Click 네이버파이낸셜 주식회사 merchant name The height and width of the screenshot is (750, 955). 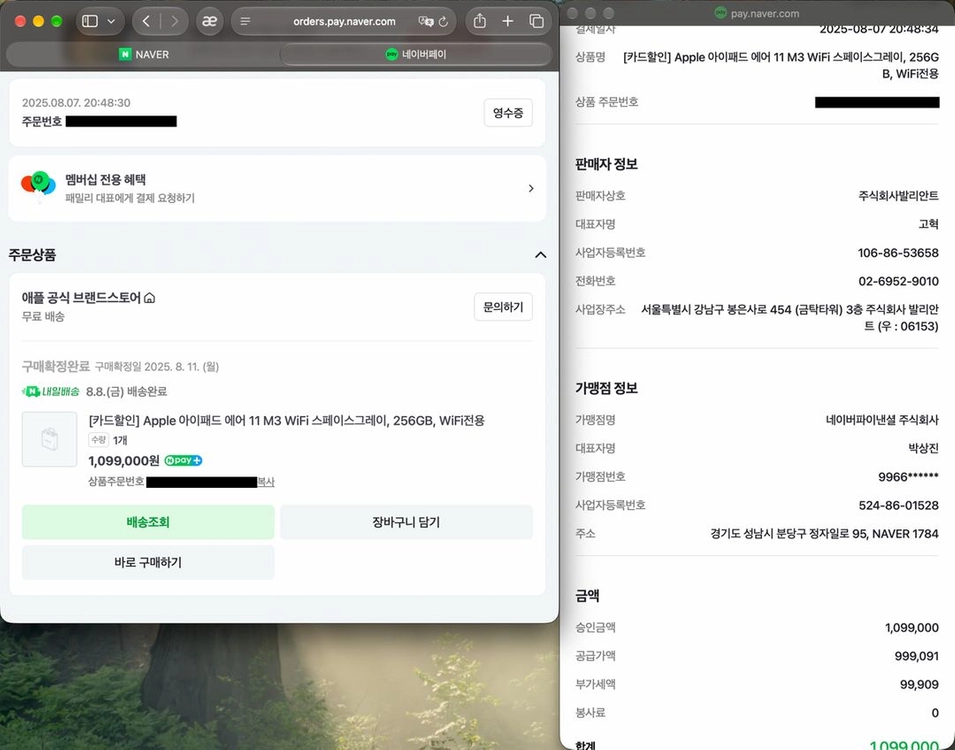click(882, 420)
